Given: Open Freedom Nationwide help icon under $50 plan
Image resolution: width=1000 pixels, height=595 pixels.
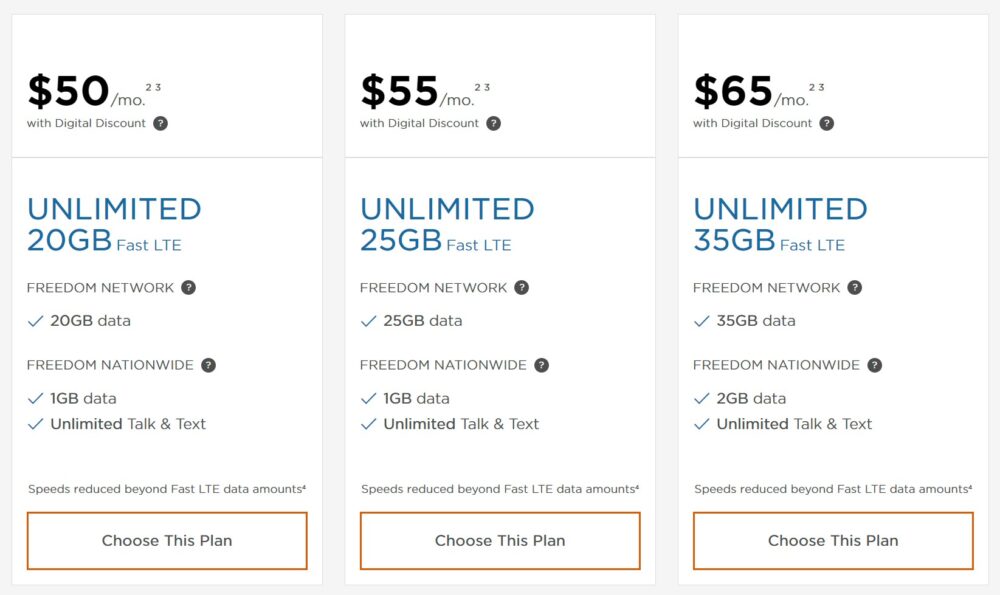Looking at the screenshot, I should tap(209, 364).
